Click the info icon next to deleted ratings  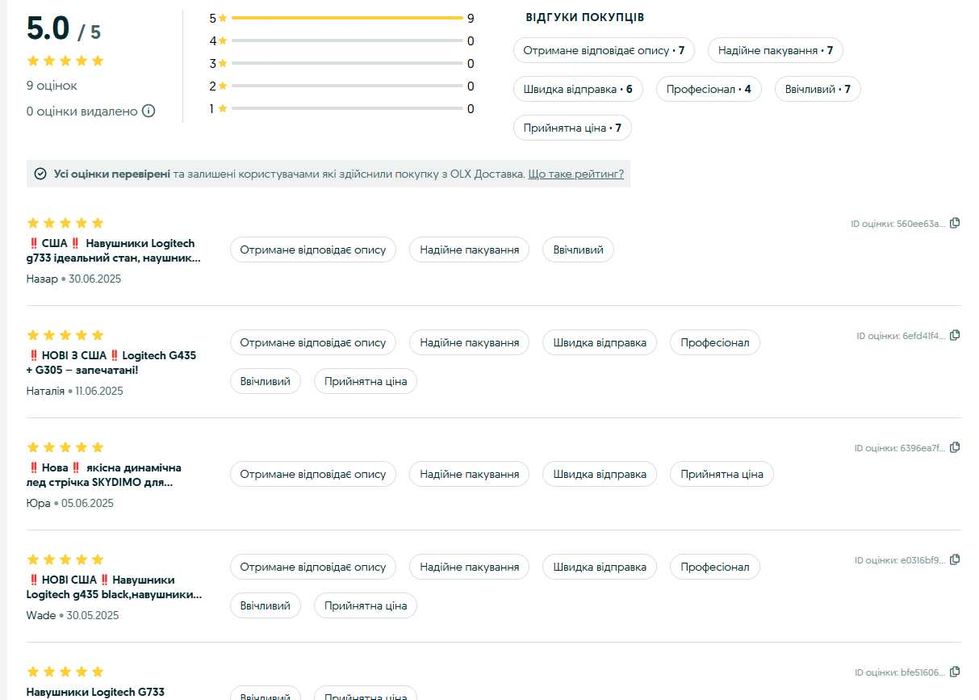pos(149,111)
